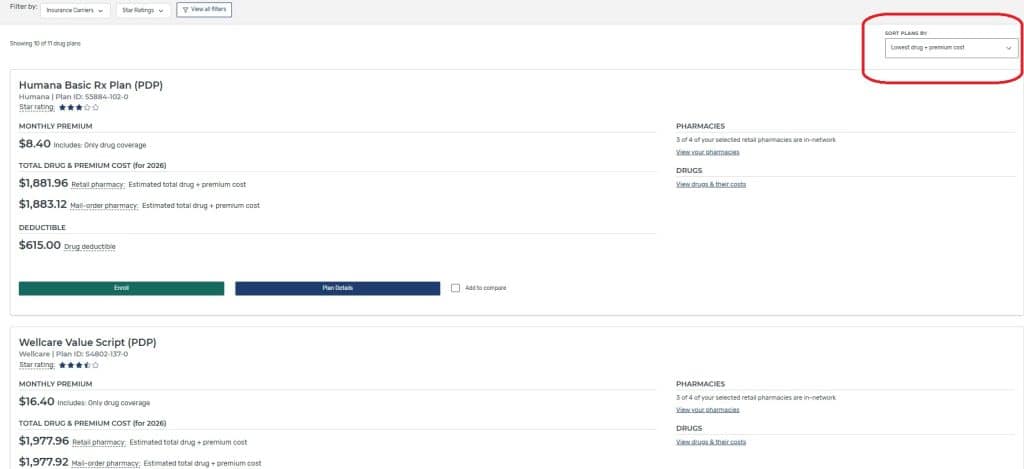Click the Humana plan star rating stars
The image size is (1024, 469).
[x=79, y=107]
